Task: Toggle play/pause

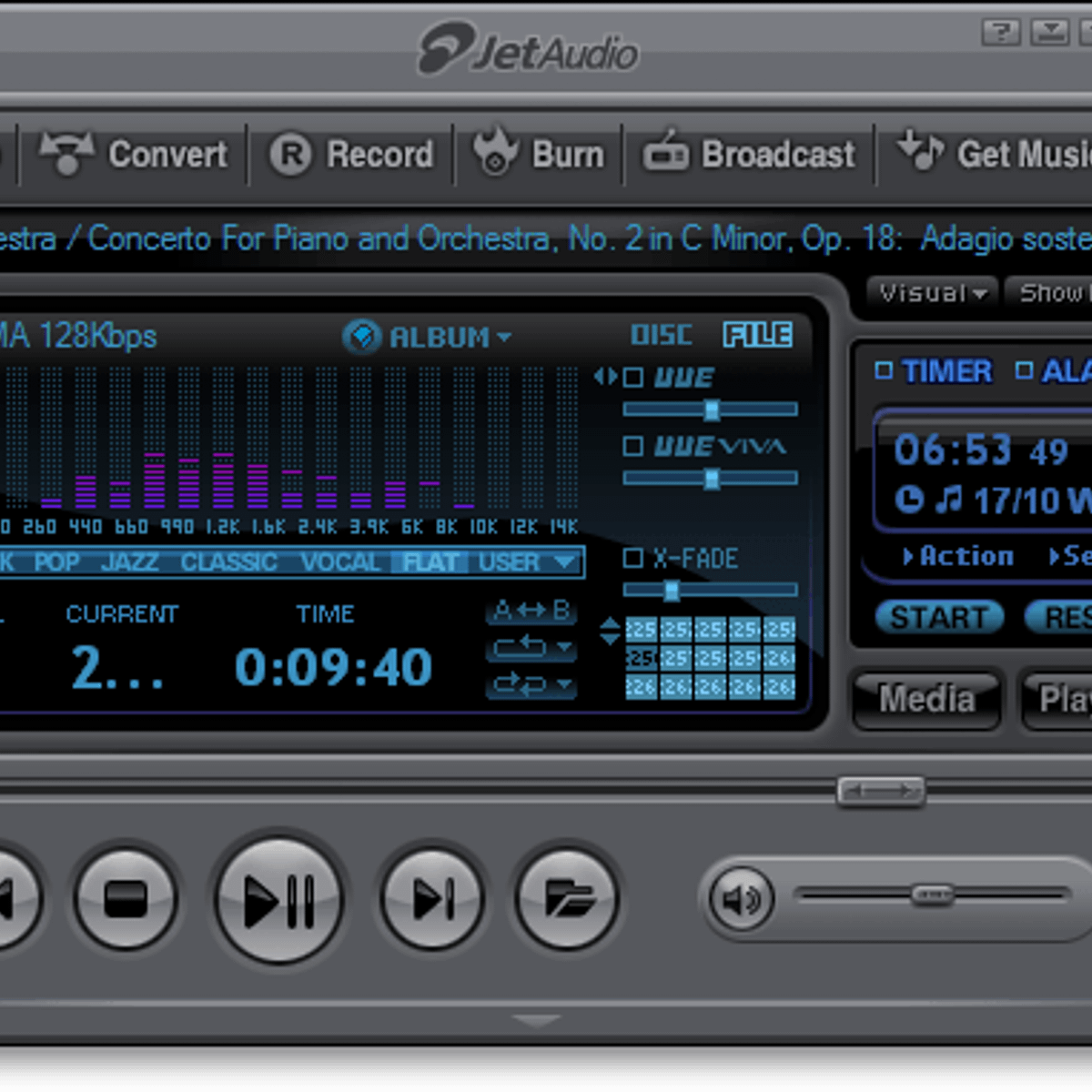Action: tap(279, 899)
